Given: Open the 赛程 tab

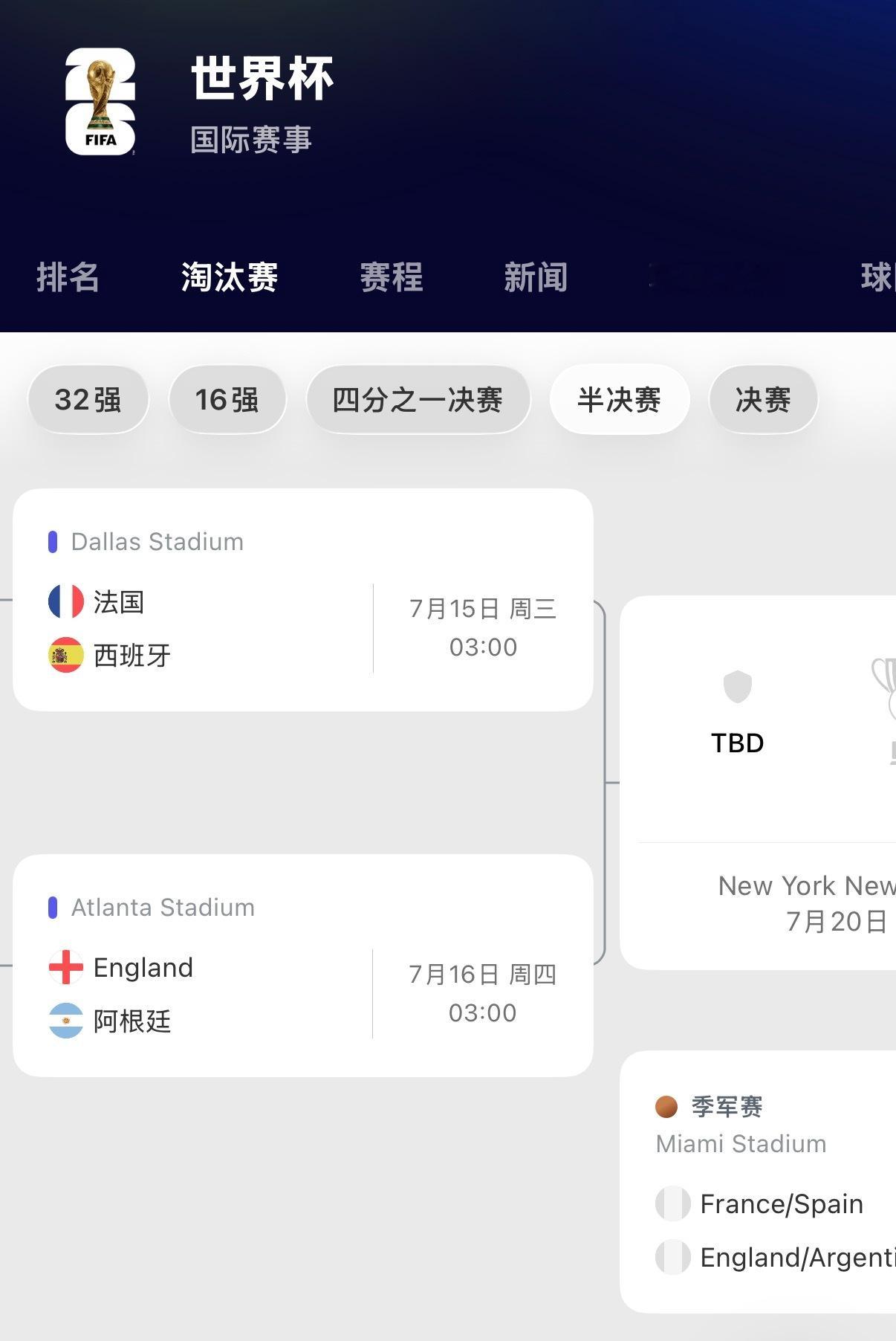Looking at the screenshot, I should pyautogui.click(x=392, y=277).
